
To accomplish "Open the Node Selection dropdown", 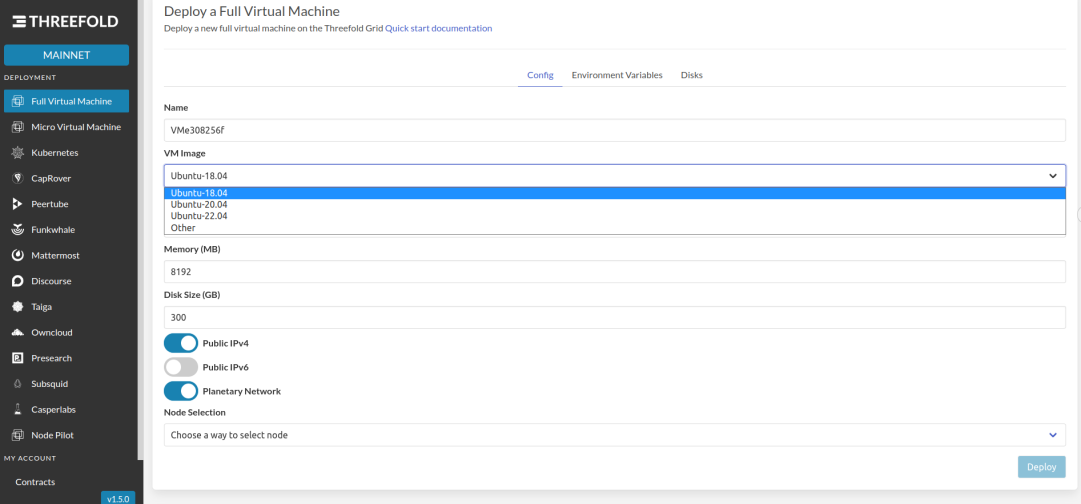I will (x=614, y=435).
